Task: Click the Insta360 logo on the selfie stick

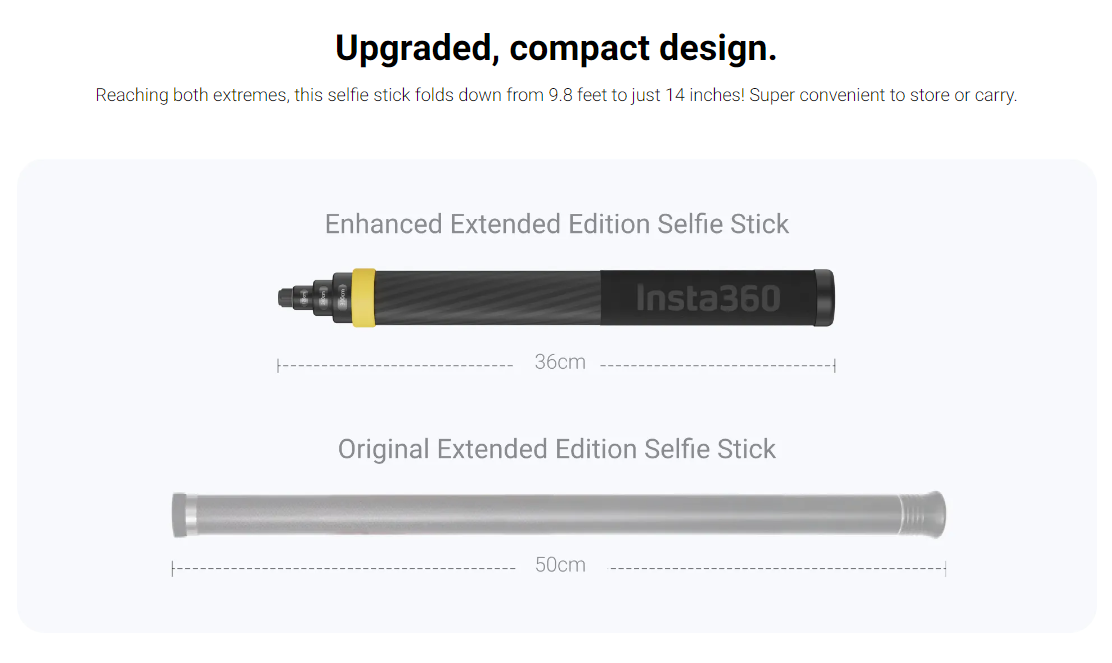Action: 708,298
